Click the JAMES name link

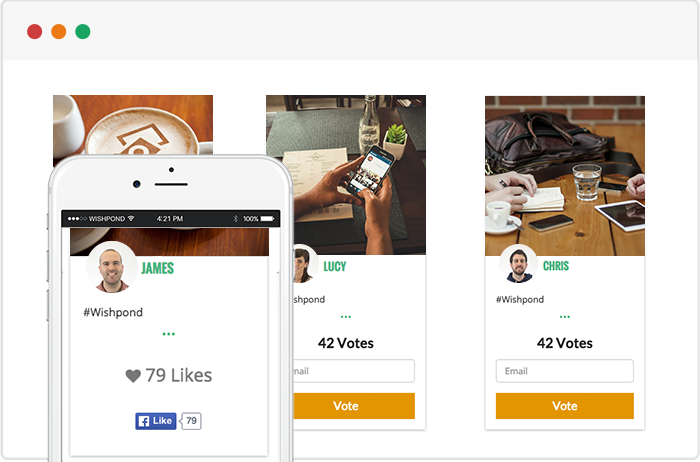(158, 268)
